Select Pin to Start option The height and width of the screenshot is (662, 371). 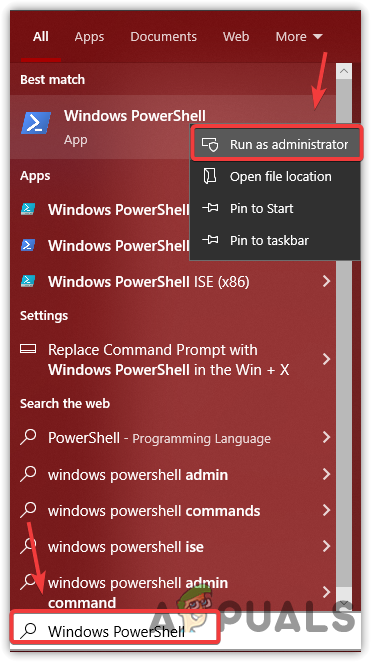click(x=275, y=209)
